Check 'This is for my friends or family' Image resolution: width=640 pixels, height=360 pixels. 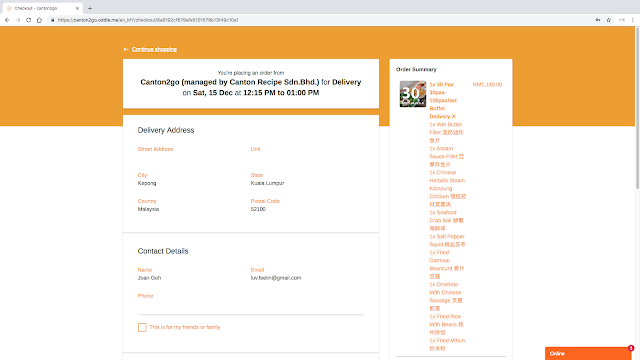click(x=142, y=327)
